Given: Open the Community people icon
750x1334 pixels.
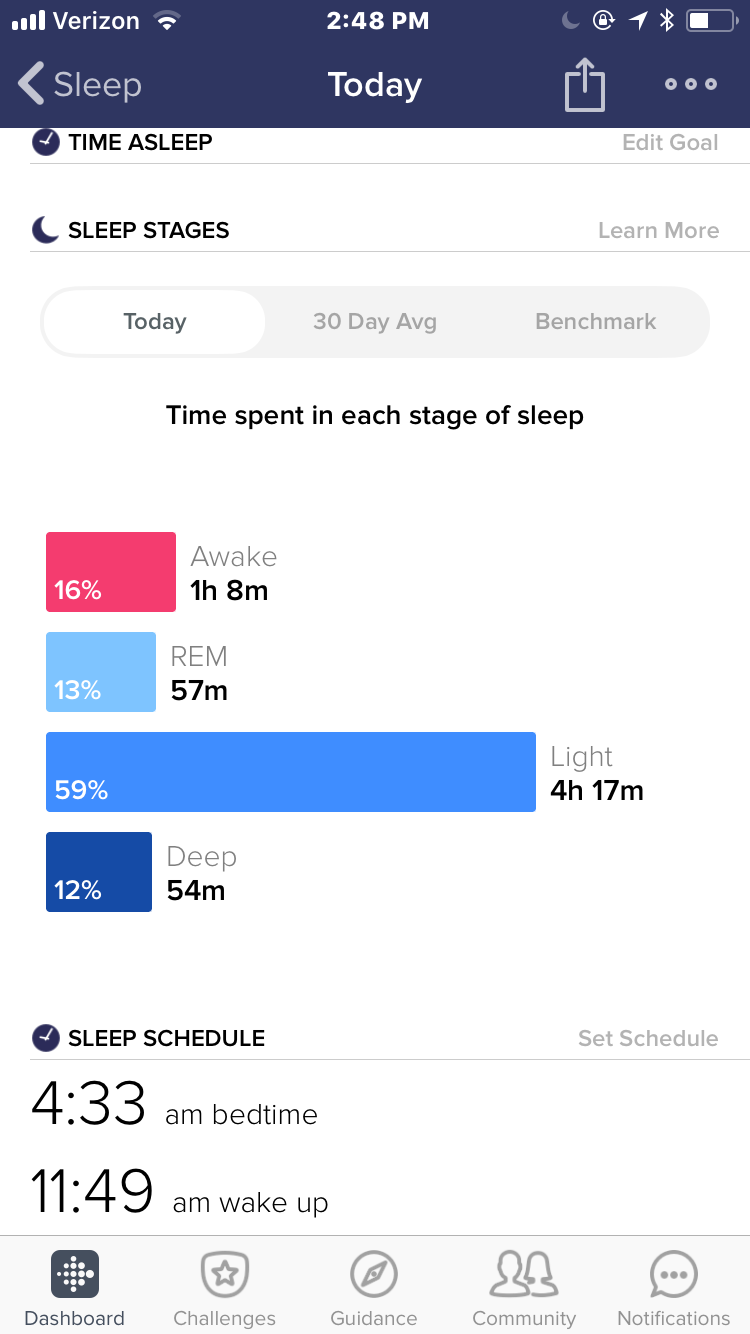Looking at the screenshot, I should point(524,1274).
